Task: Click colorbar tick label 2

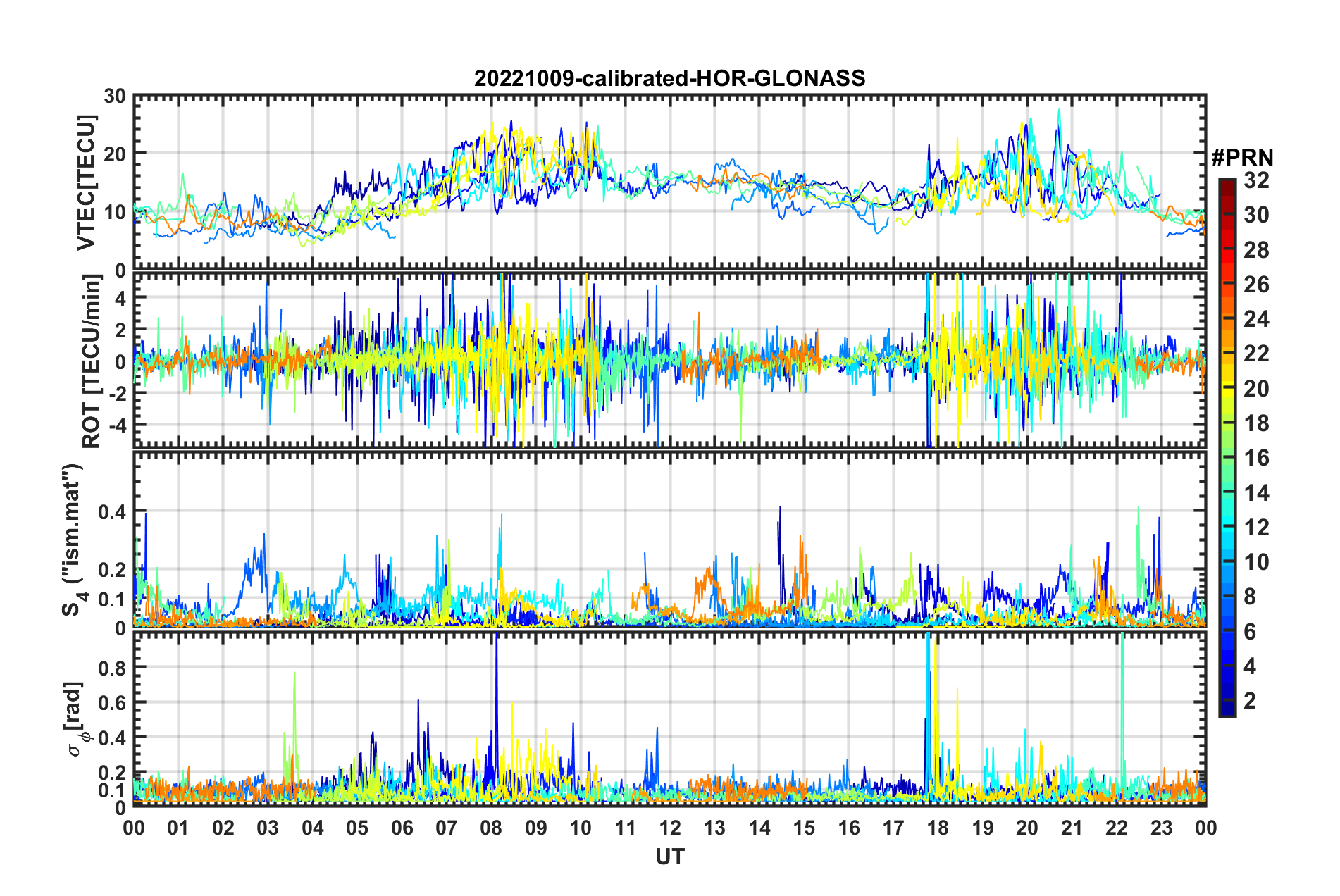Action: tap(1250, 701)
